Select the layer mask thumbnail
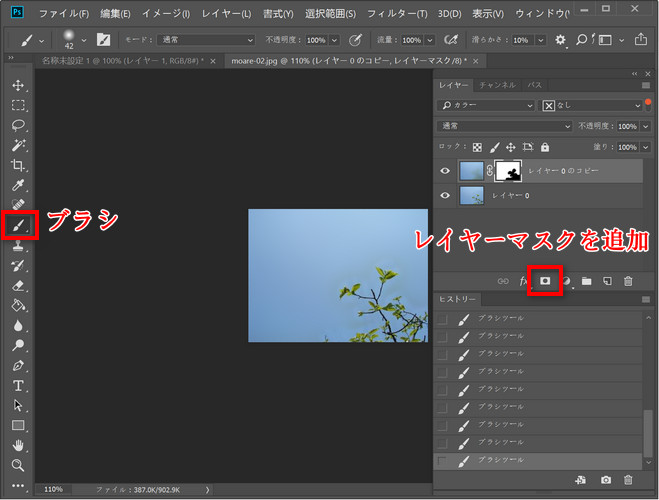 pos(509,171)
